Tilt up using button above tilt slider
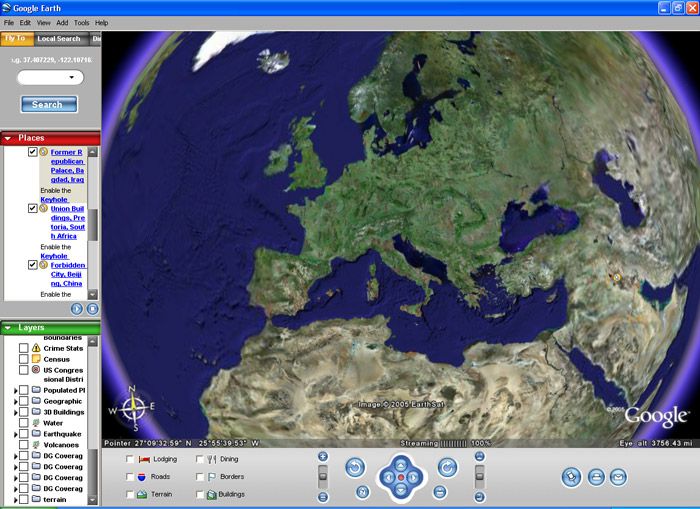Screen dimensions: 700x509 [479, 456]
